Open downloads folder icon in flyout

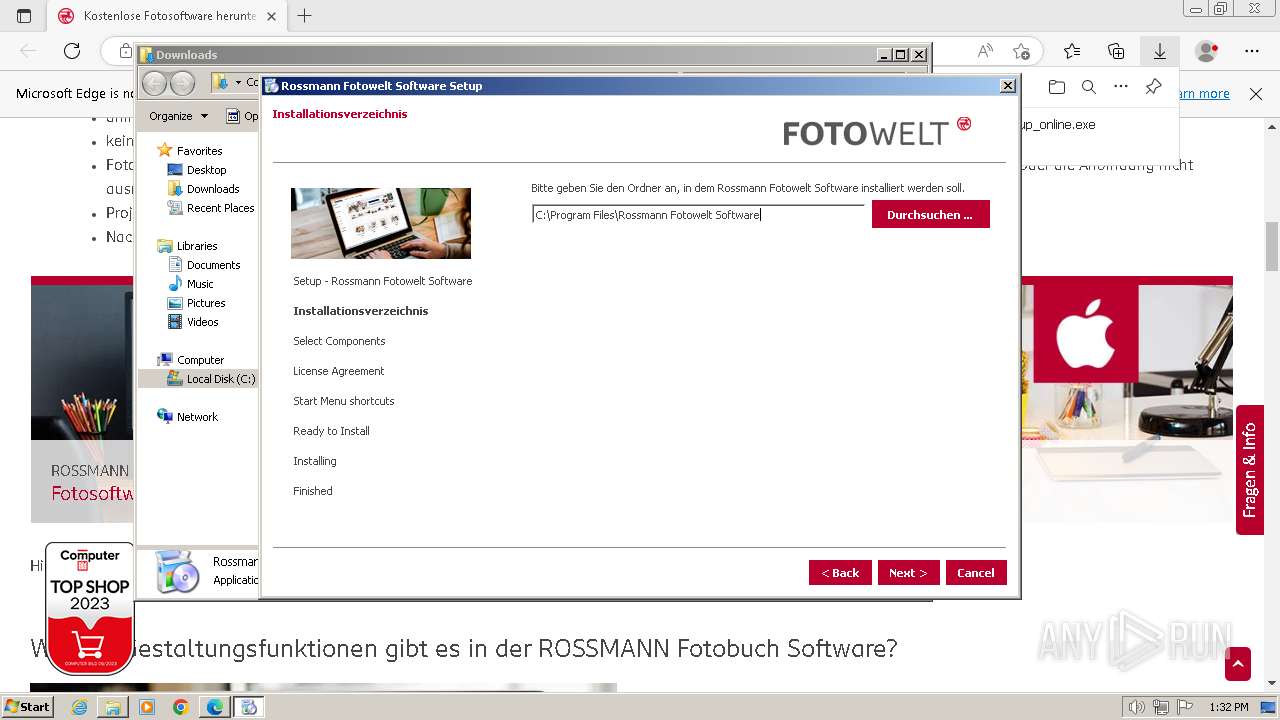1057,87
